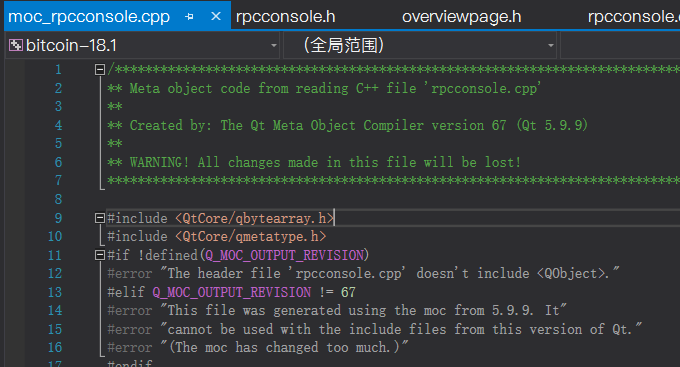Image resolution: width=680 pixels, height=367 pixels.
Task: Pin the moc_rpcconsole.cpp tab
Action: [189, 17]
